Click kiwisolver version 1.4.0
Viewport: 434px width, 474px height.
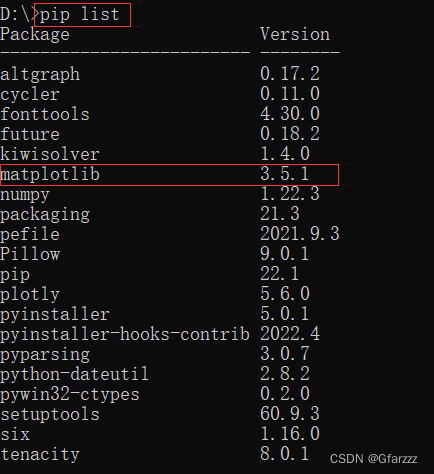click(285, 154)
